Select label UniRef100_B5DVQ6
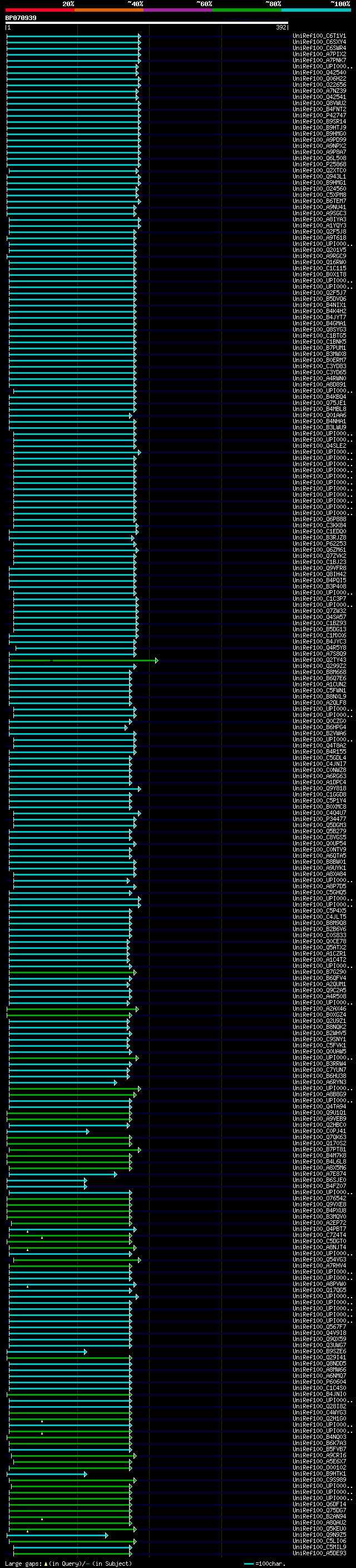The width and height of the screenshot is (356, 1568). click(x=319, y=299)
